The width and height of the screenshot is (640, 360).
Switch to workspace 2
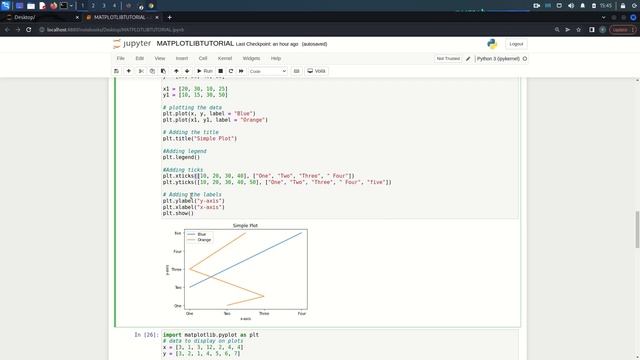click(x=93, y=6)
